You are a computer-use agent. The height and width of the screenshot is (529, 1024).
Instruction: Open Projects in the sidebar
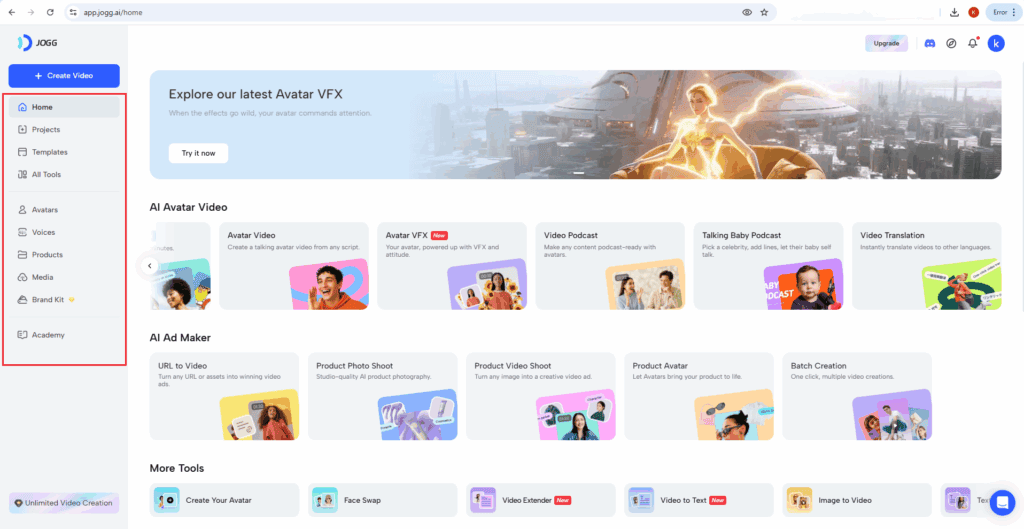click(45, 130)
